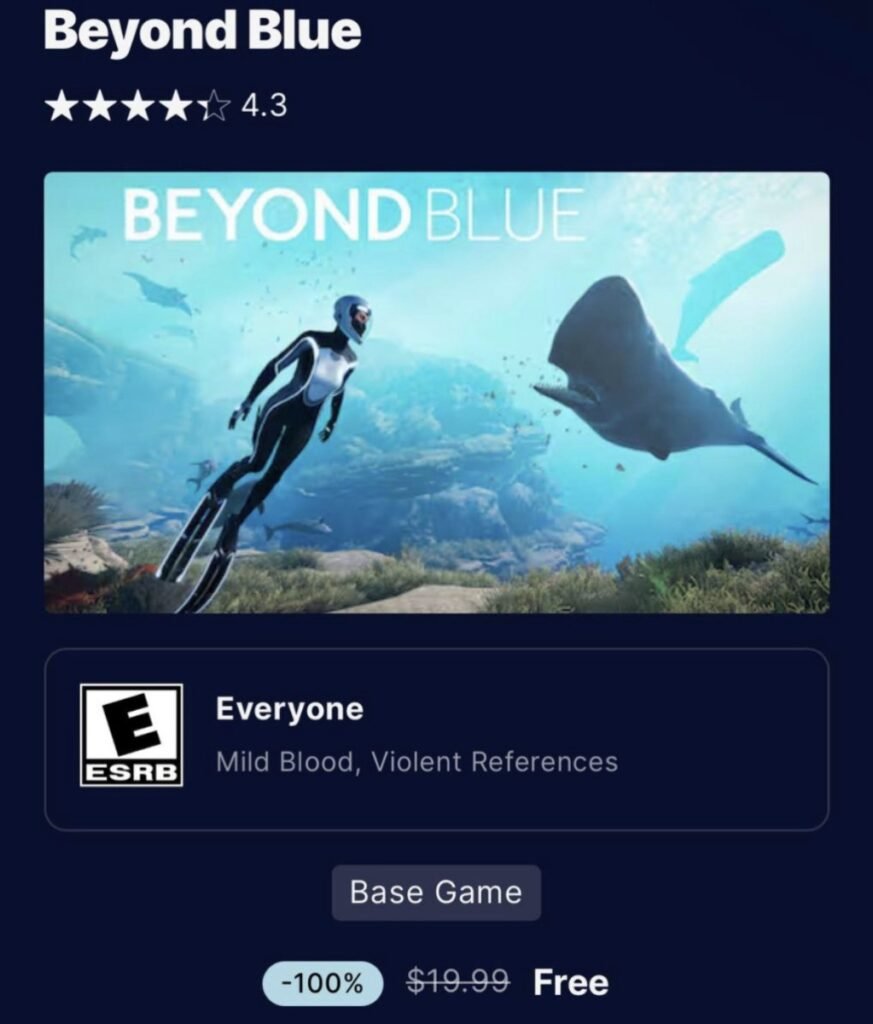Click the light whale silhouette in artwork
This screenshot has width=873, height=1024.
click(728, 294)
